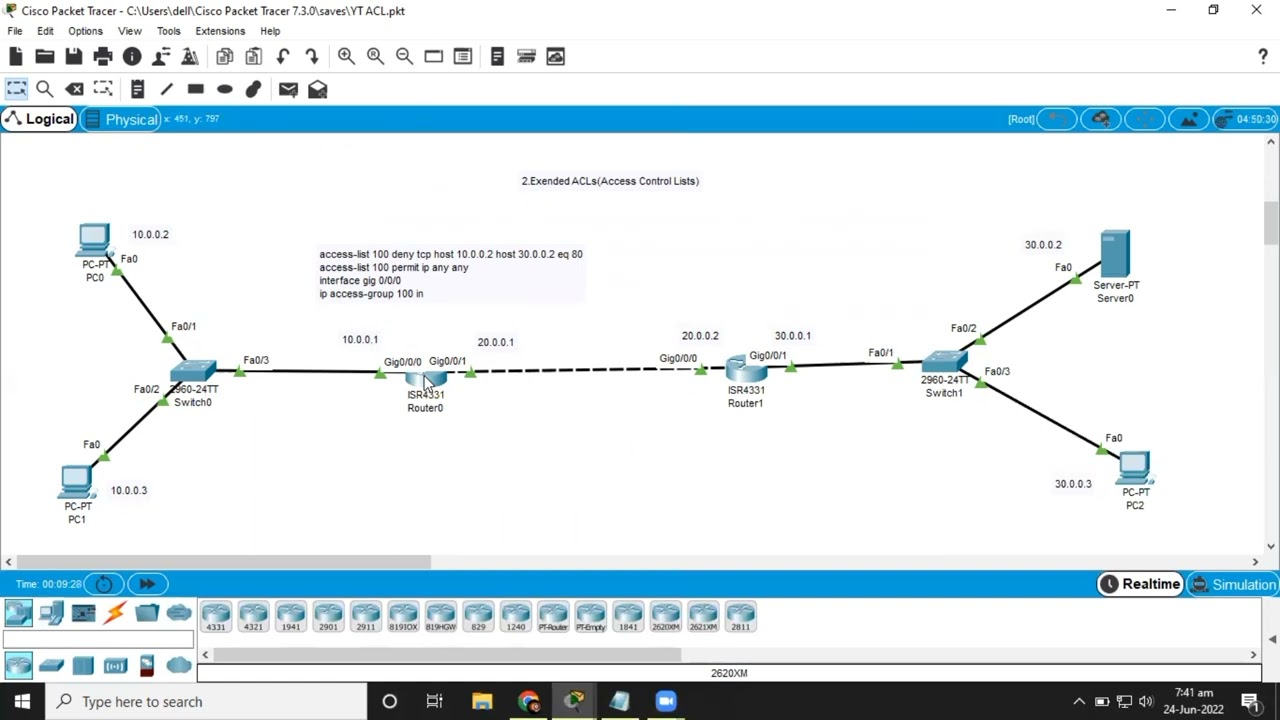Select Switch0 in the topology
This screenshot has height=720, width=1280.
click(x=193, y=373)
